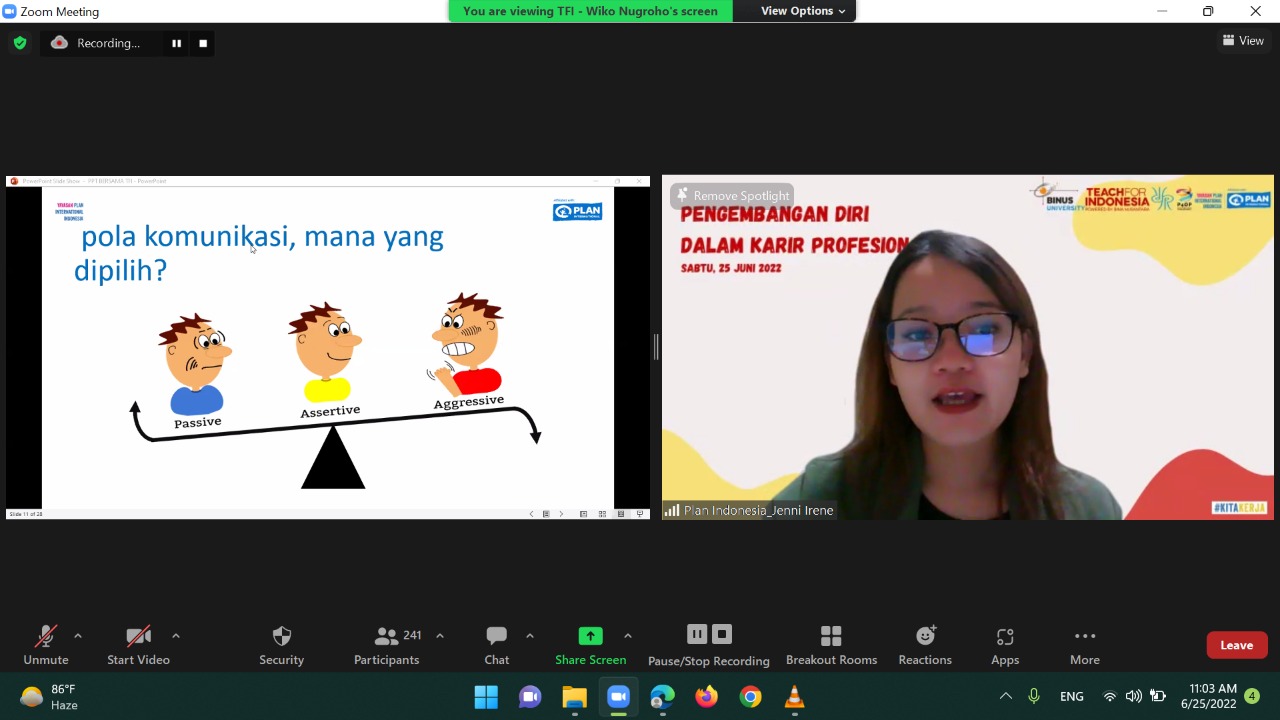Image resolution: width=1280 pixels, height=720 pixels.
Task: Open the Chat panel
Action: tap(497, 637)
